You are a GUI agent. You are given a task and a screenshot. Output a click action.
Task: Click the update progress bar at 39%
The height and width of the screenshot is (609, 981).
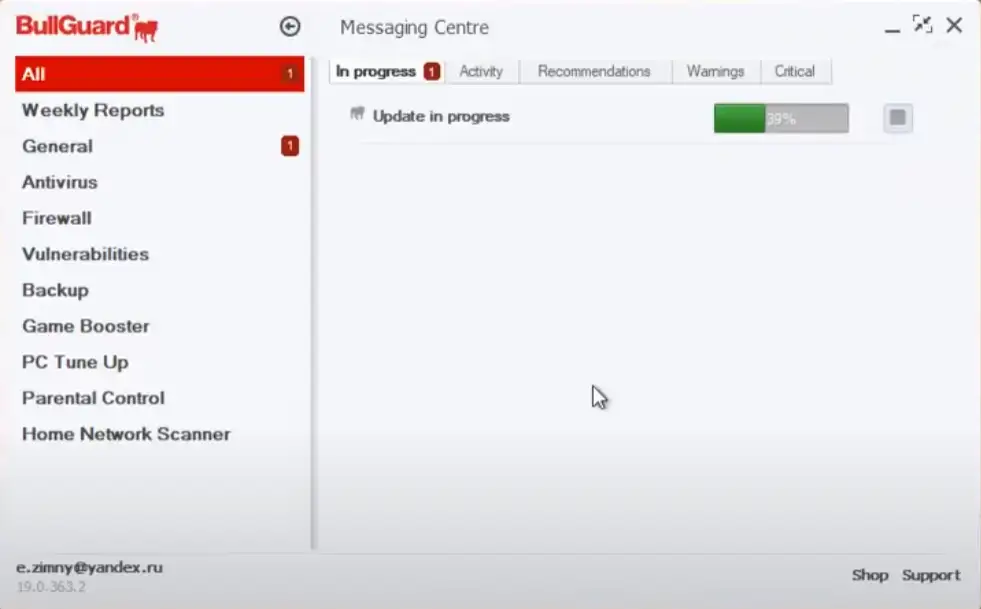[x=781, y=118]
